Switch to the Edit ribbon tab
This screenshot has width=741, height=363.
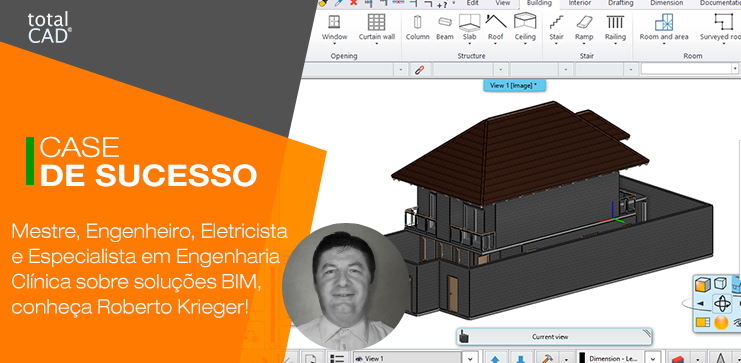472,3
